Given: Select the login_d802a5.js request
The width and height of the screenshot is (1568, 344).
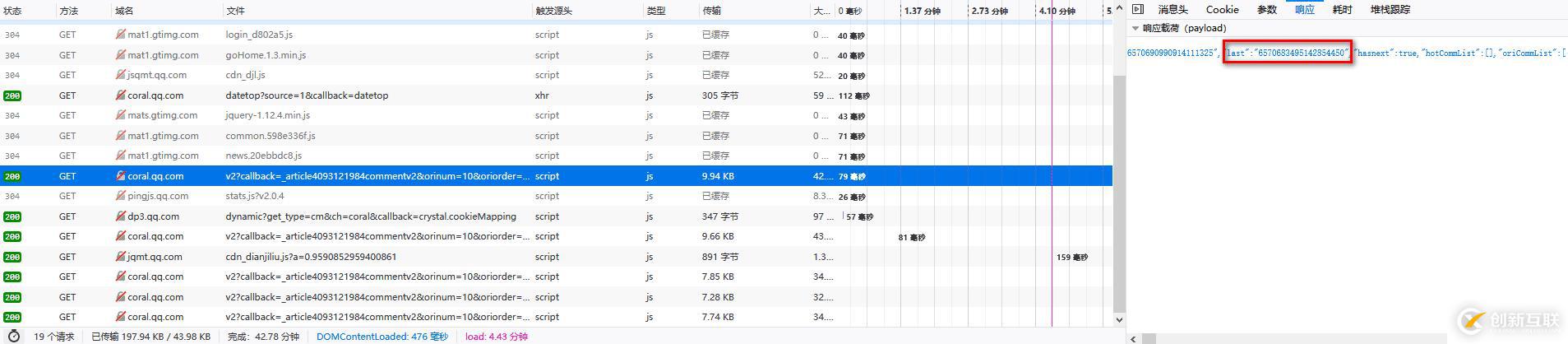Looking at the screenshot, I should click(556, 35).
